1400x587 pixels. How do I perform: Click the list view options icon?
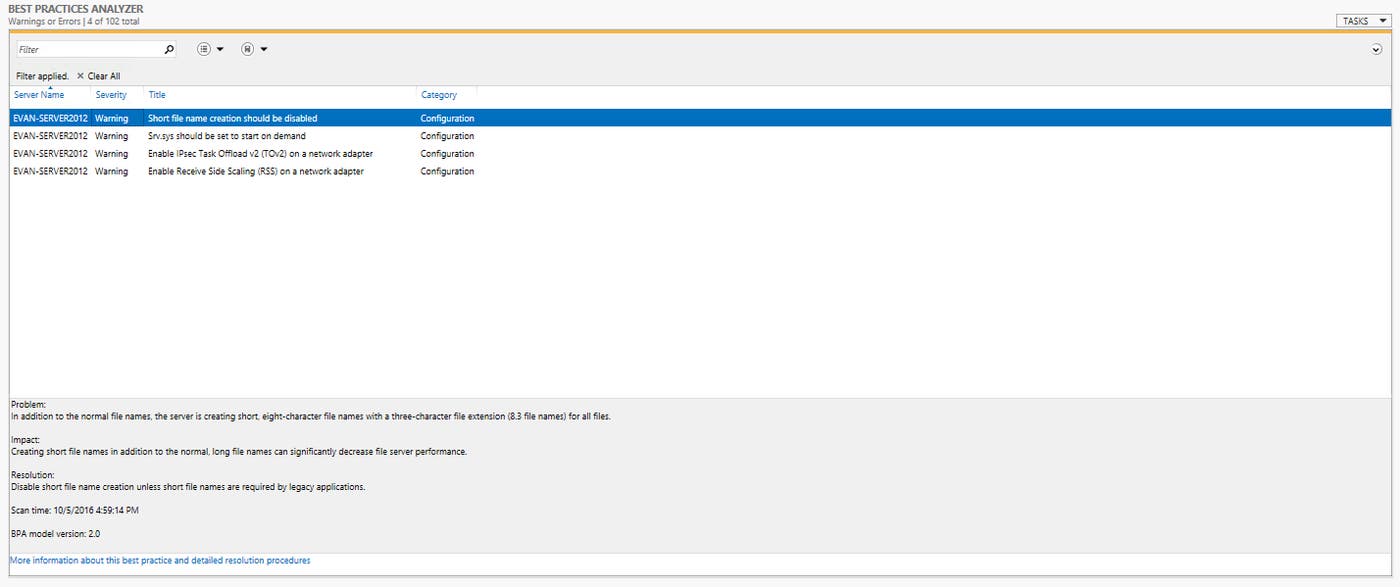coord(204,49)
